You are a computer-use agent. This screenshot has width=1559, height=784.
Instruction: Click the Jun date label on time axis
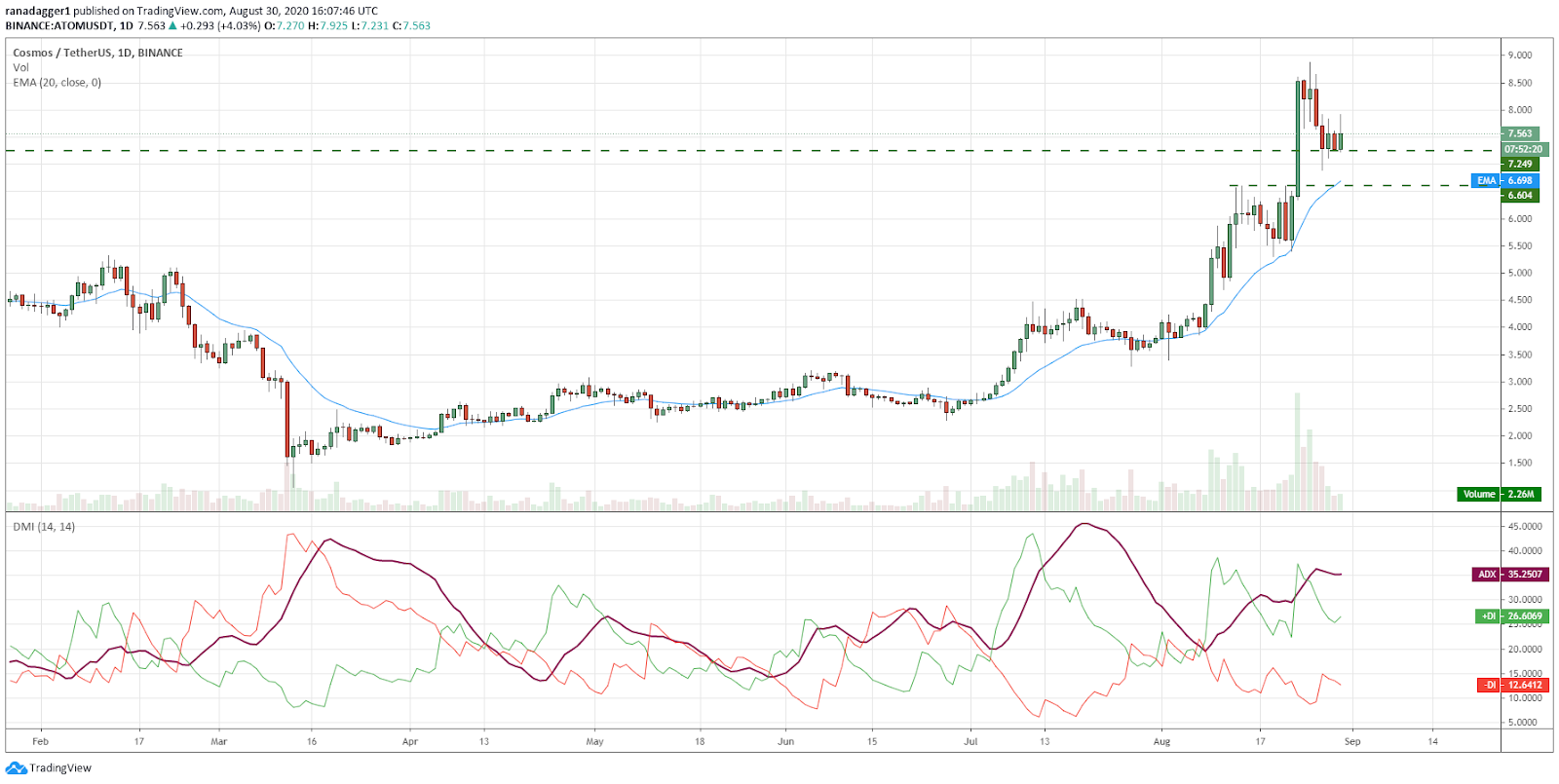click(785, 741)
